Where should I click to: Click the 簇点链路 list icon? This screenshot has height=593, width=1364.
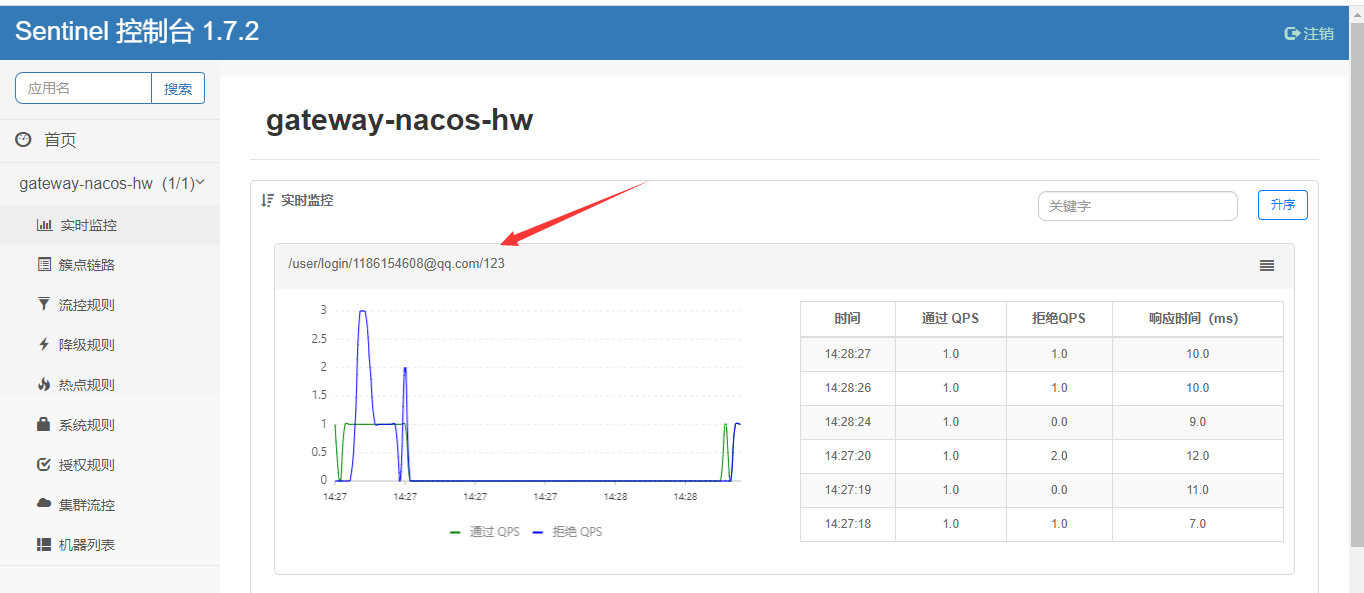pos(44,265)
